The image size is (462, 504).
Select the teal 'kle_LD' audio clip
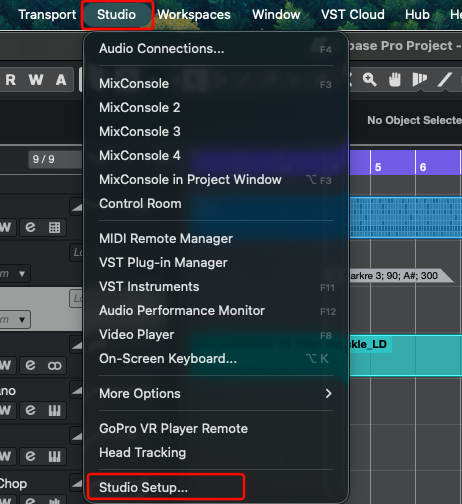pyautogui.click(x=405, y=355)
